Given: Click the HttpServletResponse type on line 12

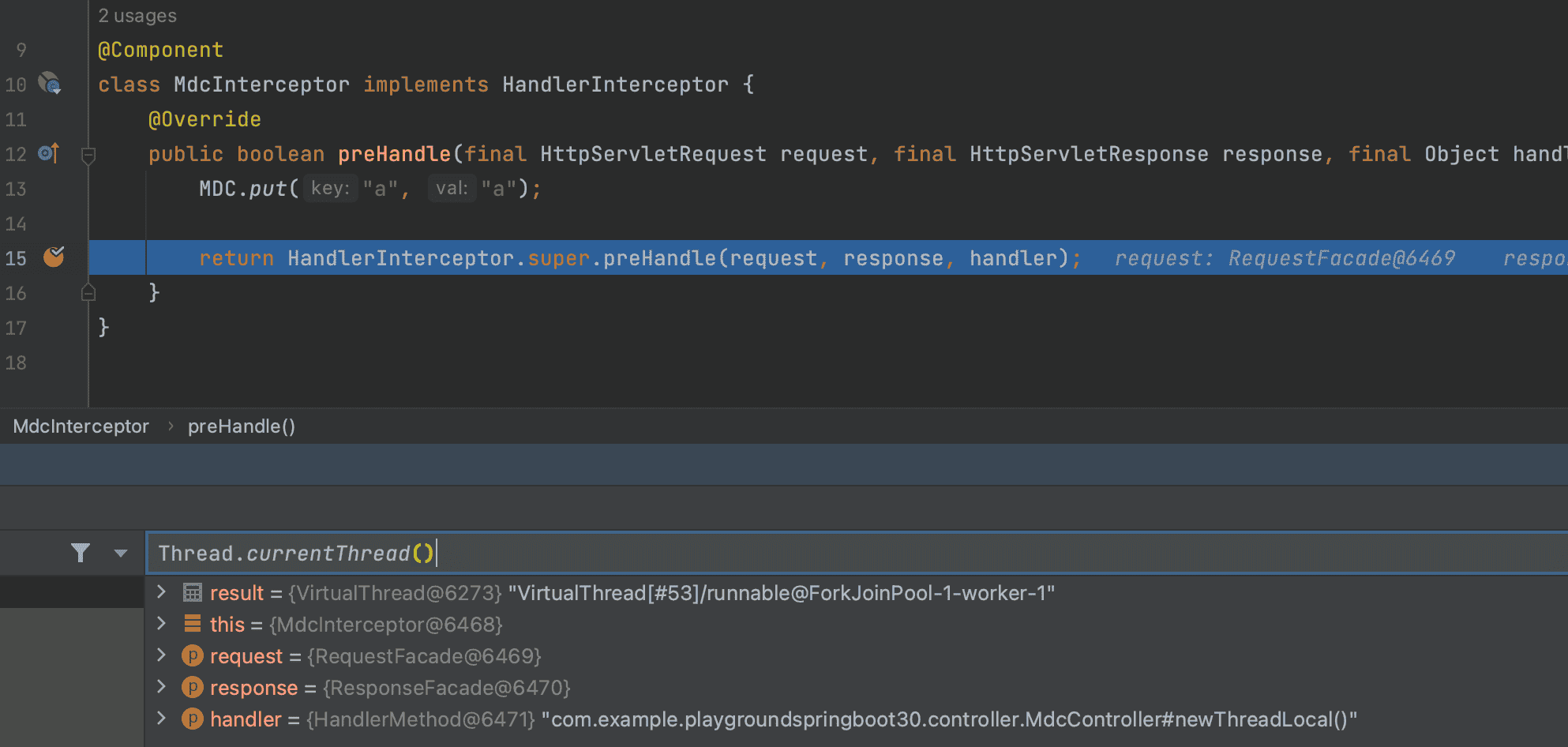Looking at the screenshot, I should [x=1089, y=154].
